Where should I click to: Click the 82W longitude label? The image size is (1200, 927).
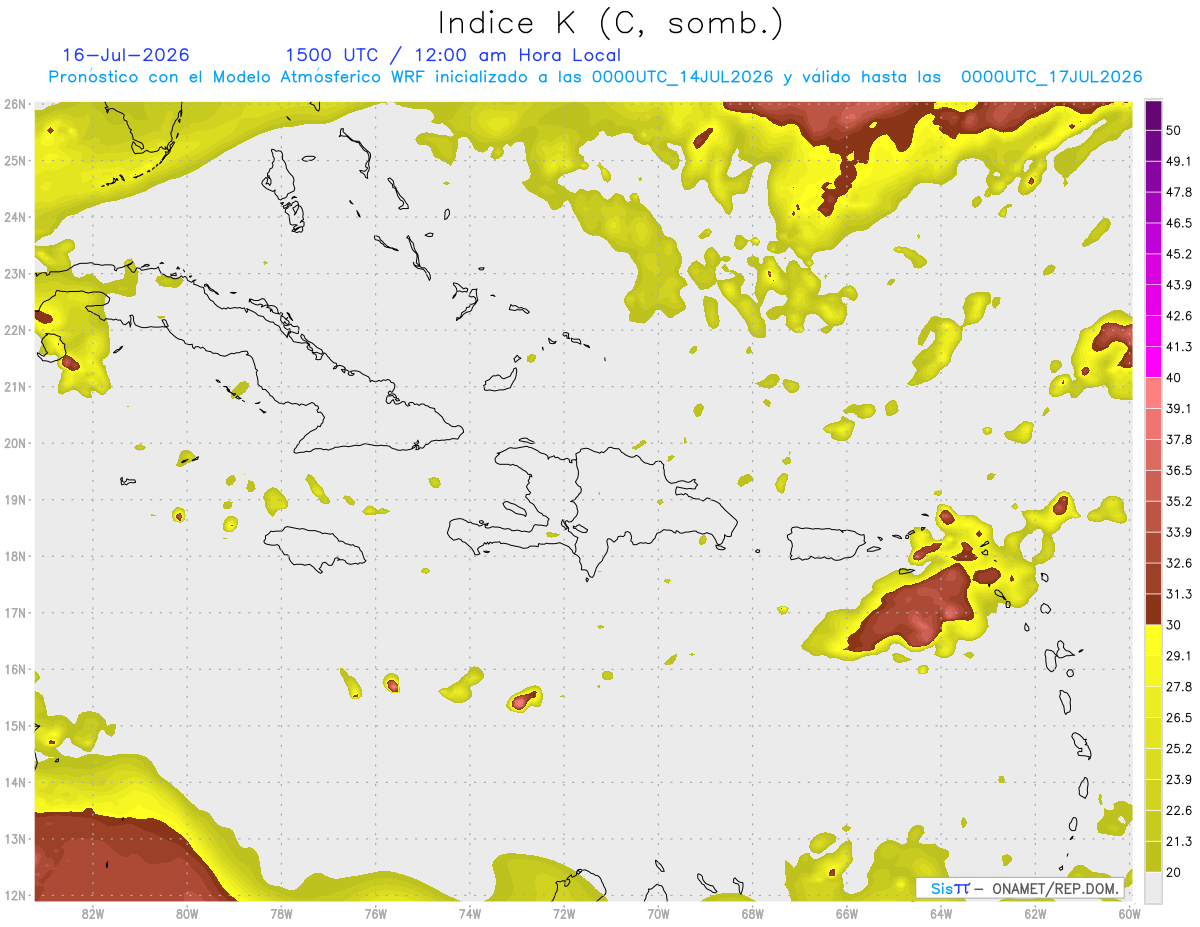click(x=93, y=913)
